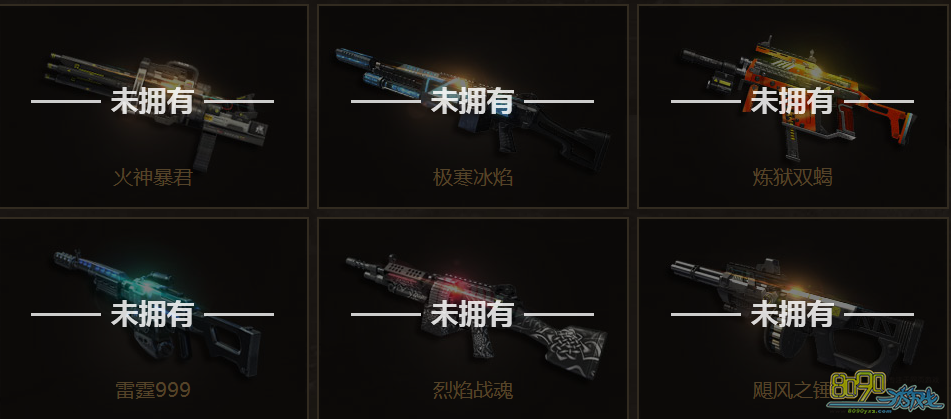Viewport: 951px width, 419px height.
Task: Click 未拥有 overlay on 炼狱双蝎 card
Action: [792, 101]
